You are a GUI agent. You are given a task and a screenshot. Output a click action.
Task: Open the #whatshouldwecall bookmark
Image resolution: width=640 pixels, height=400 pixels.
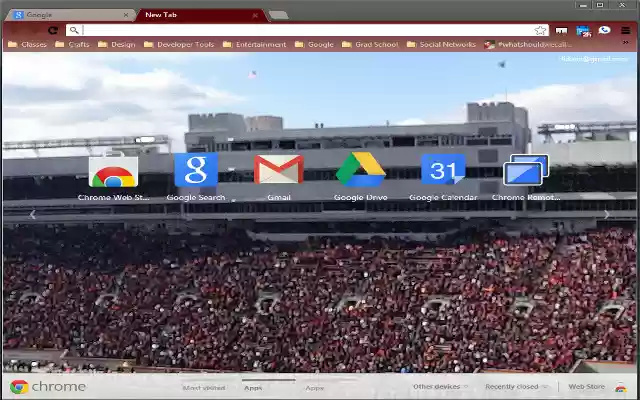pos(528,44)
